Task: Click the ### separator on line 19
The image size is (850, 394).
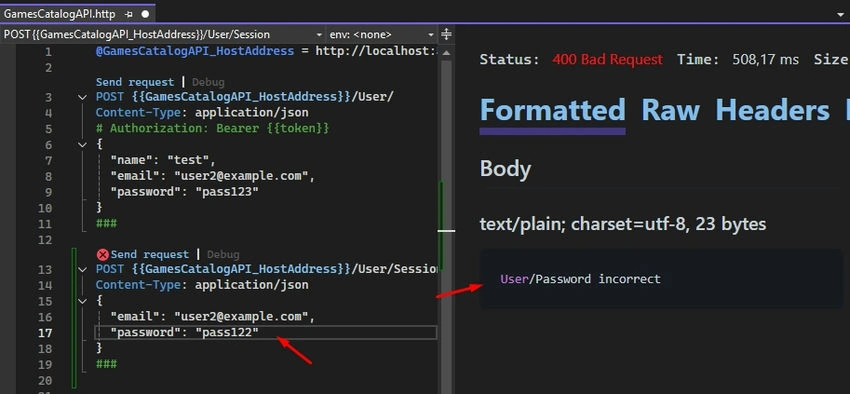Action: (106, 364)
